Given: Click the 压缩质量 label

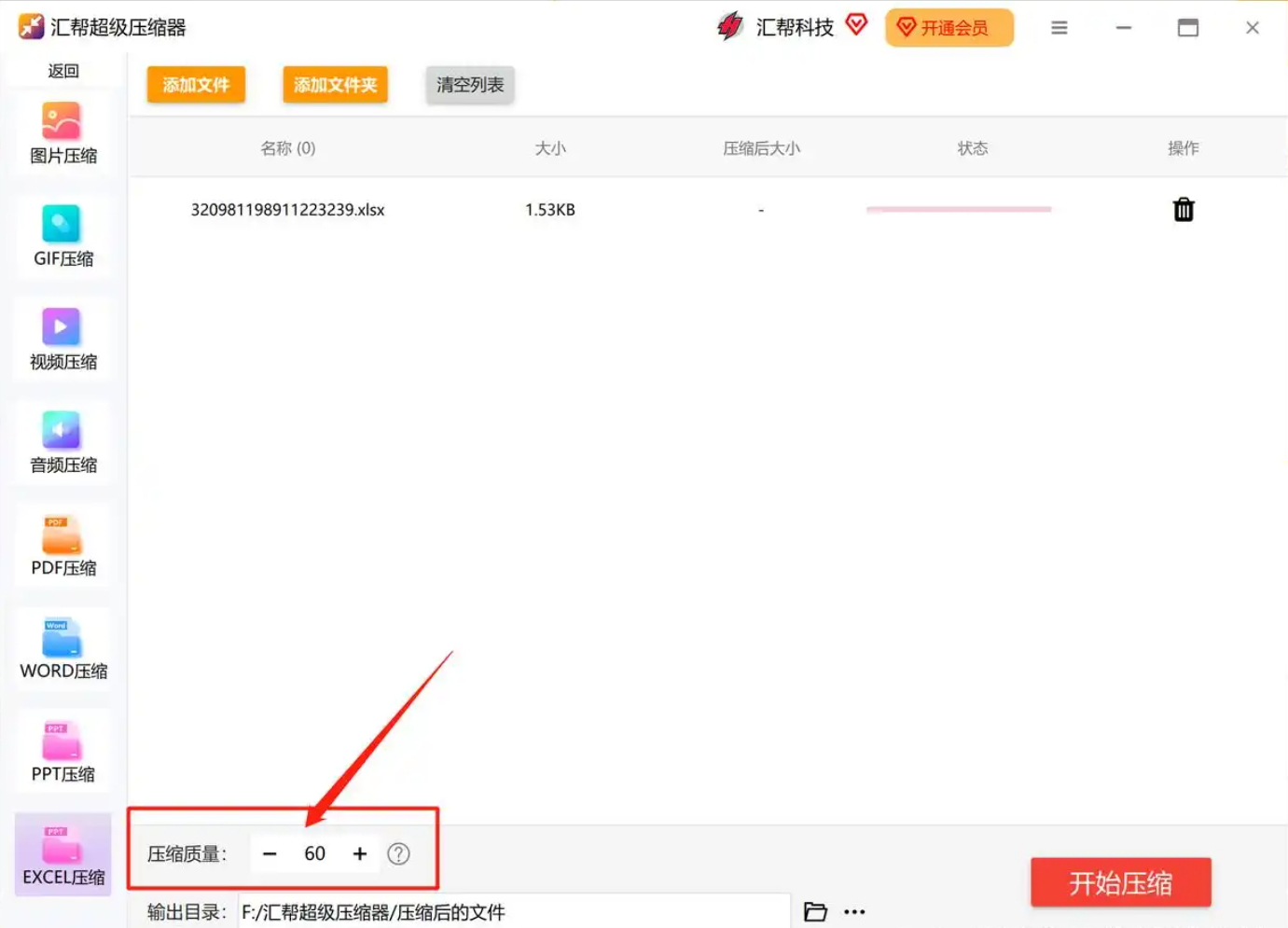Looking at the screenshot, I should click(187, 854).
